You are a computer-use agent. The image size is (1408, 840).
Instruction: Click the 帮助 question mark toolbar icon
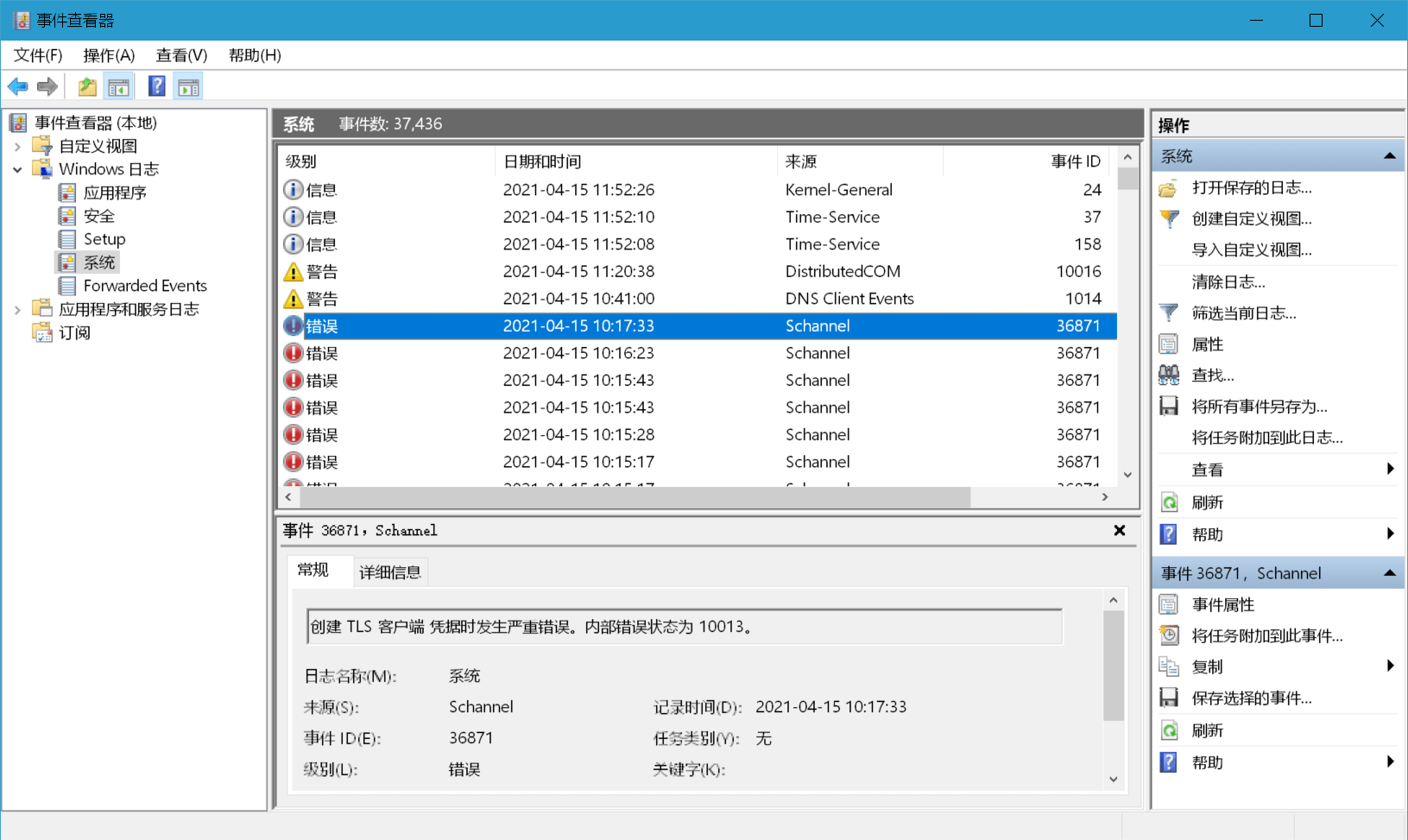[x=156, y=85]
